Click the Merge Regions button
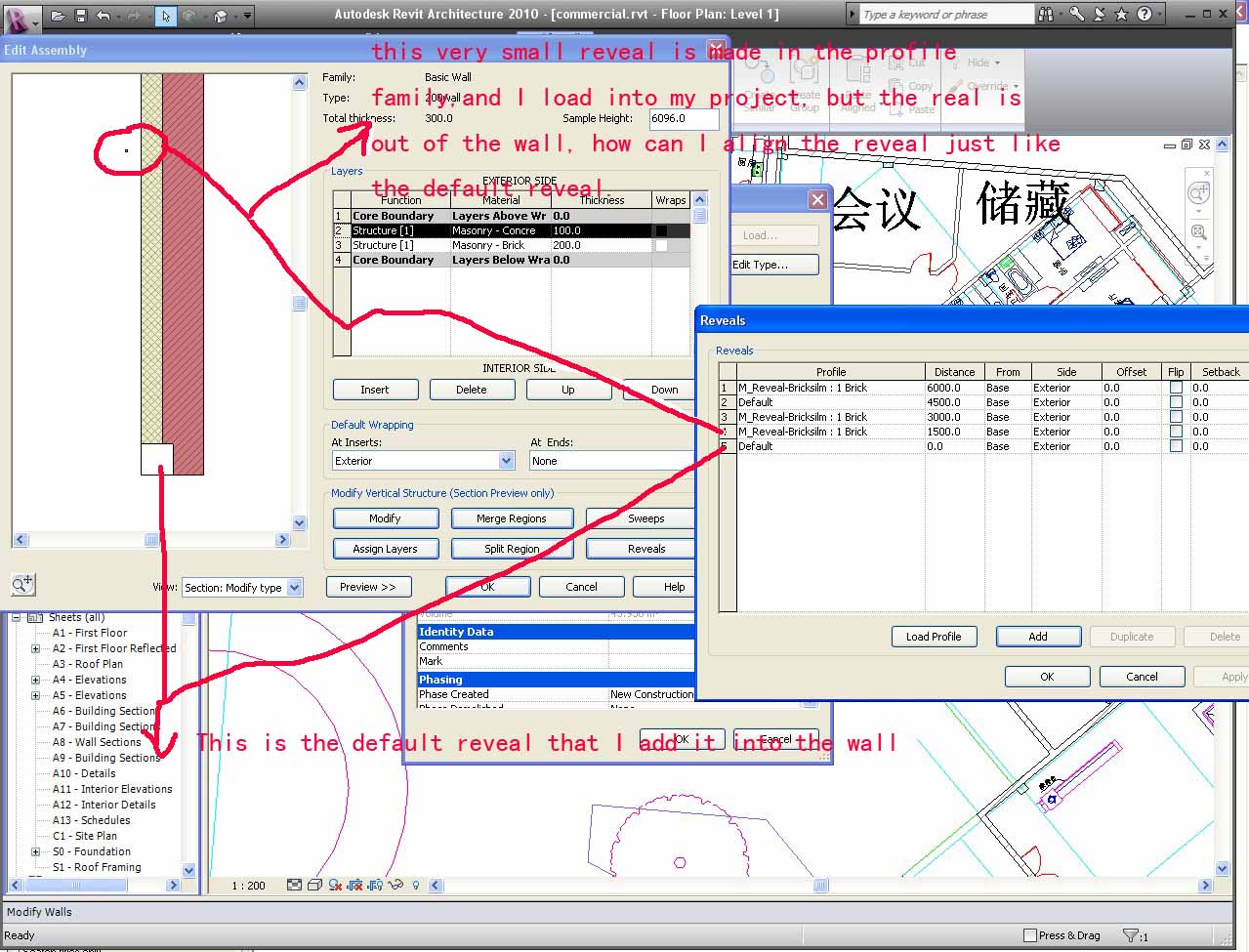Image resolution: width=1249 pixels, height=952 pixels. (512, 518)
